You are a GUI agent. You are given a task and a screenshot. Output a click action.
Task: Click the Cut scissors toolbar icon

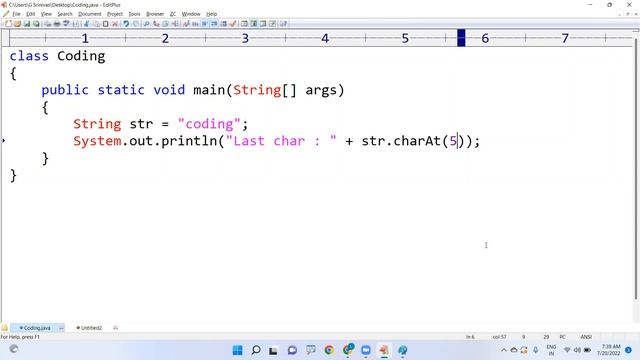point(87,24)
